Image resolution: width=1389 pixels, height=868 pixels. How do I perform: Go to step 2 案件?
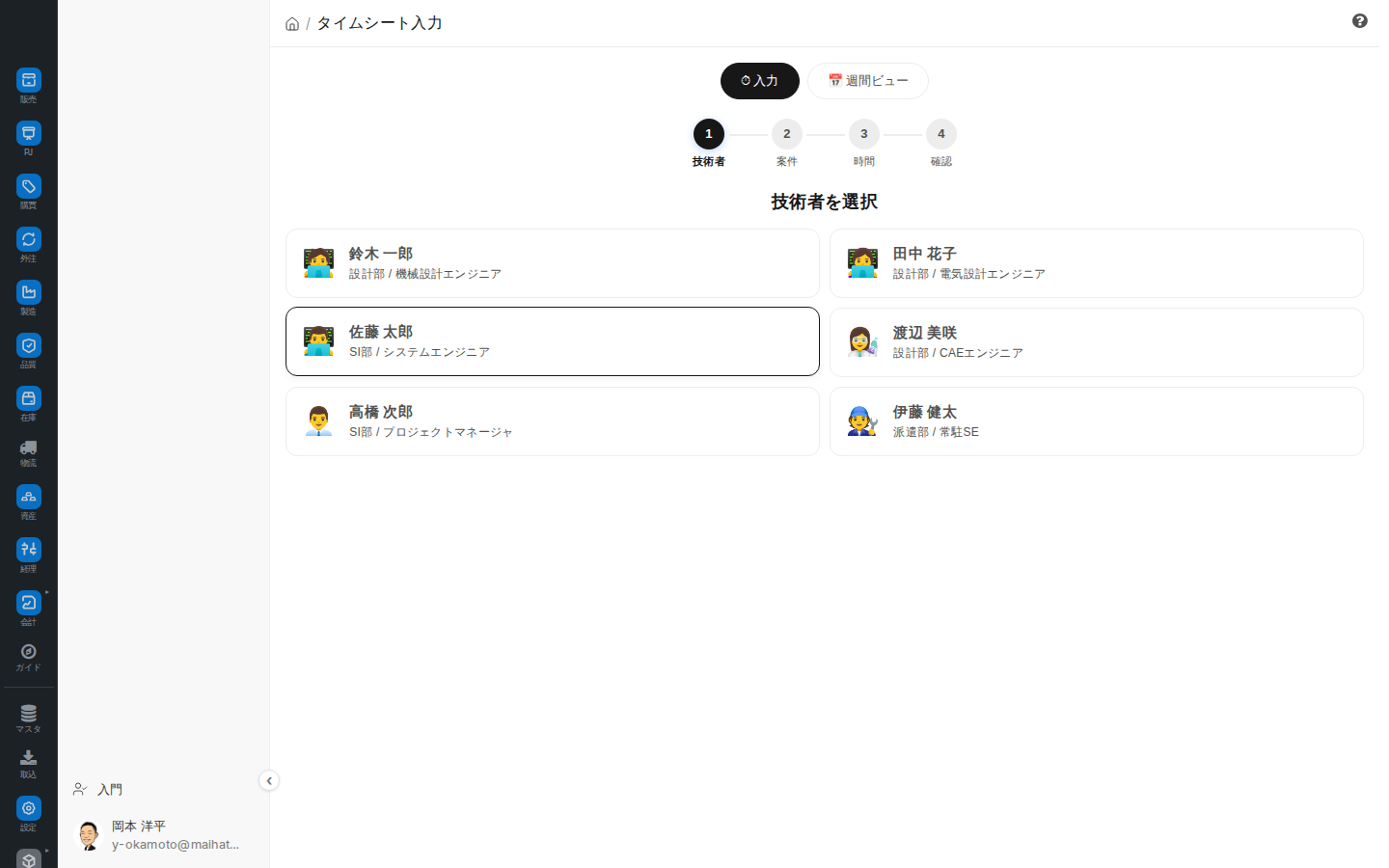pos(787,134)
